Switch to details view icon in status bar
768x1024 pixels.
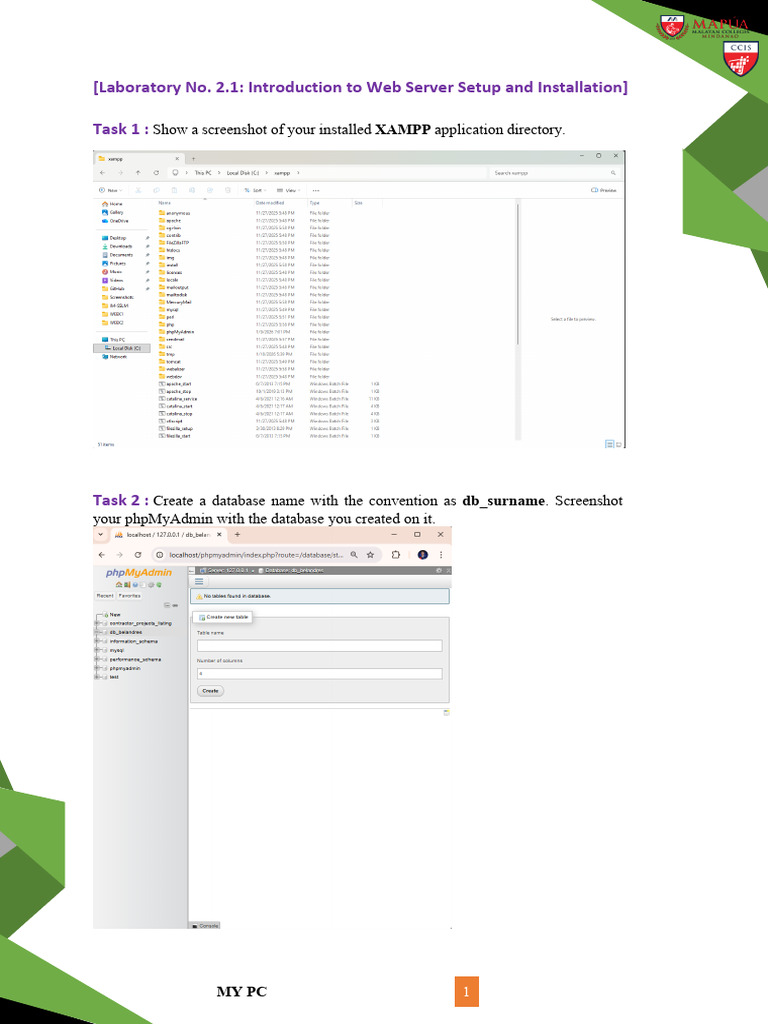tap(609, 444)
